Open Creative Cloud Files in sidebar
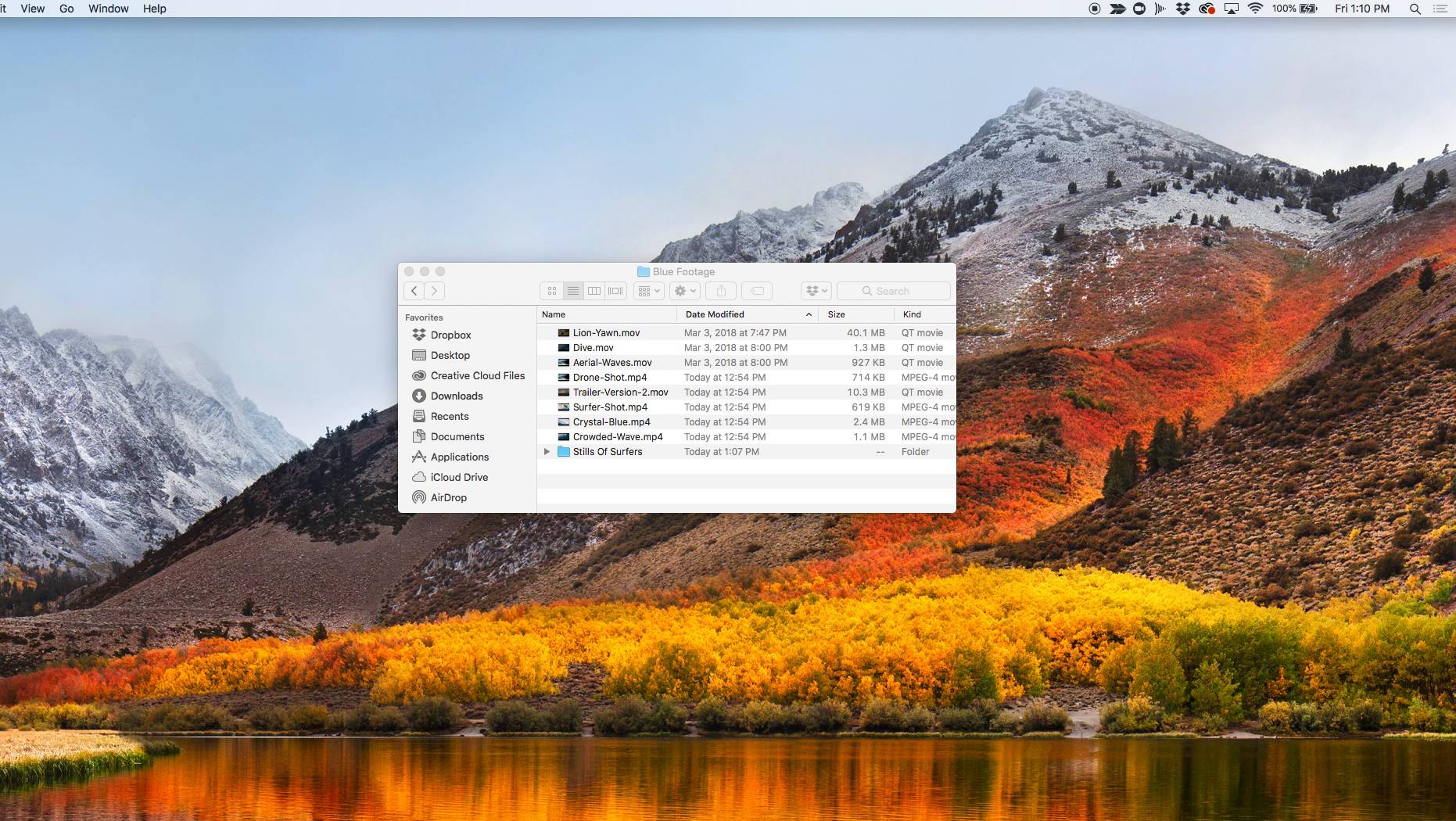Image resolution: width=1456 pixels, height=821 pixels. click(477, 375)
